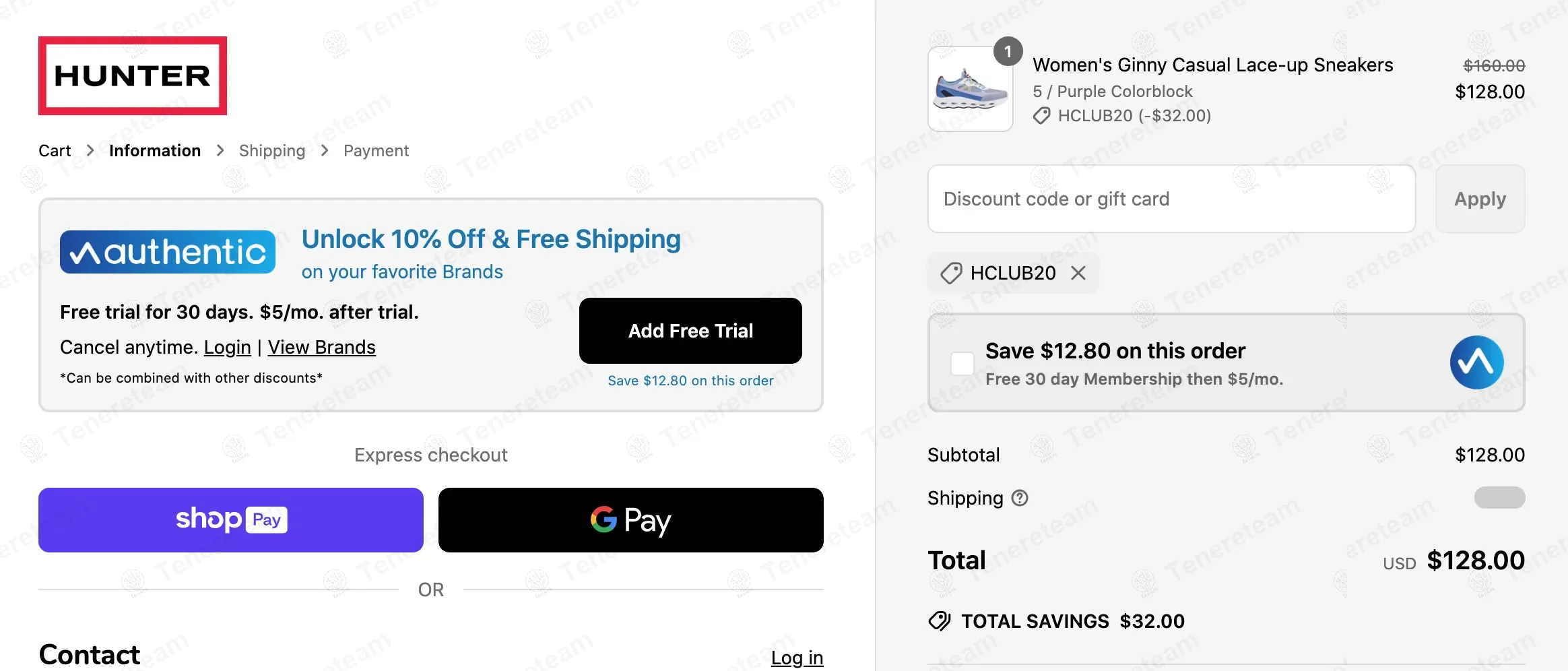Open the sneaker product thumbnail
This screenshot has height=671, width=1568.
click(x=970, y=90)
